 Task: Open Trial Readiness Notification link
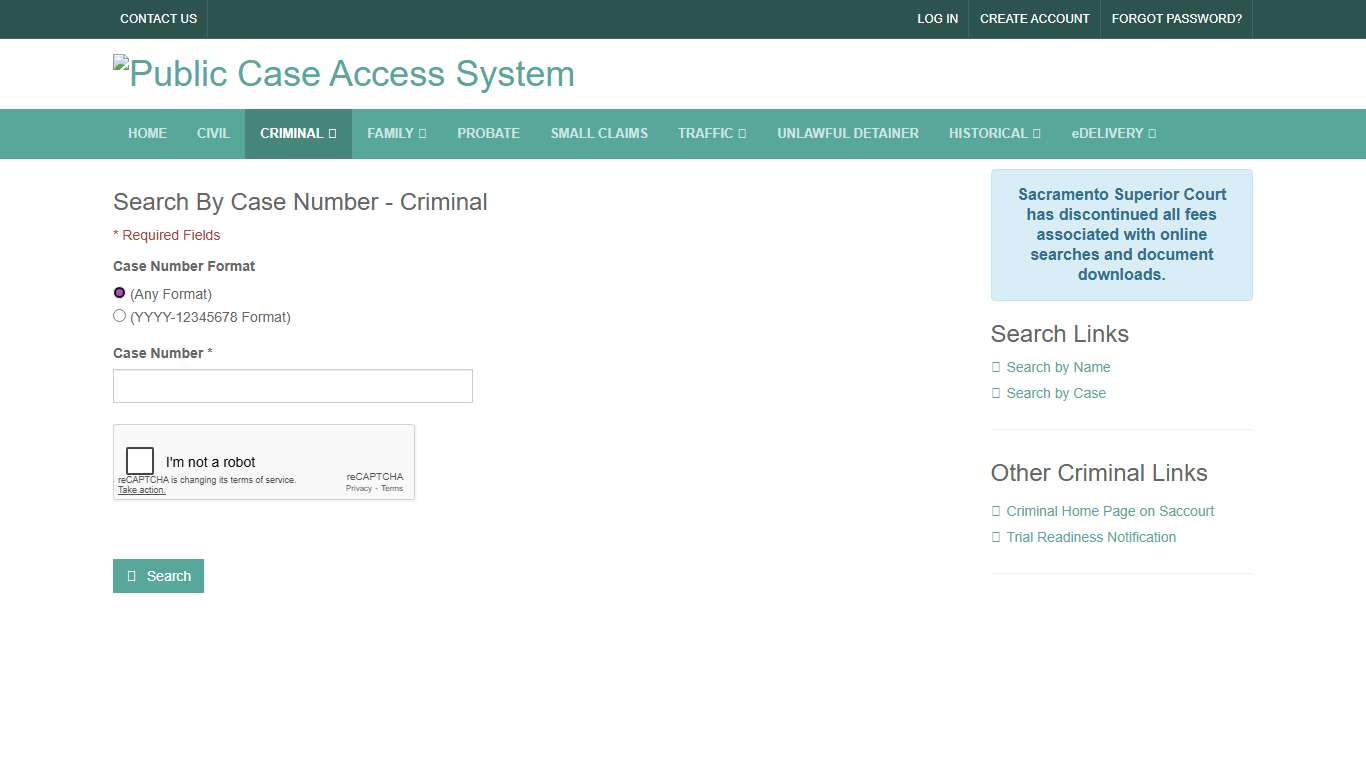(1090, 537)
